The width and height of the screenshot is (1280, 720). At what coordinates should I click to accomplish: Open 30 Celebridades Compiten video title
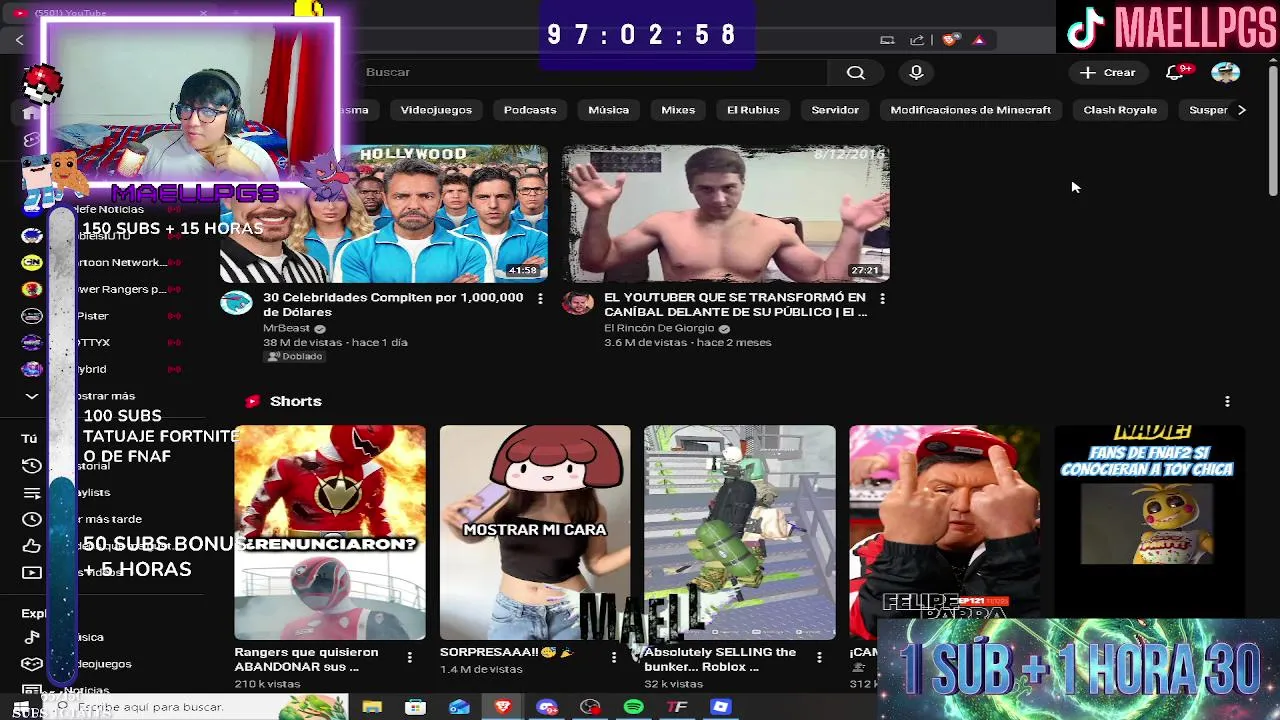point(393,304)
